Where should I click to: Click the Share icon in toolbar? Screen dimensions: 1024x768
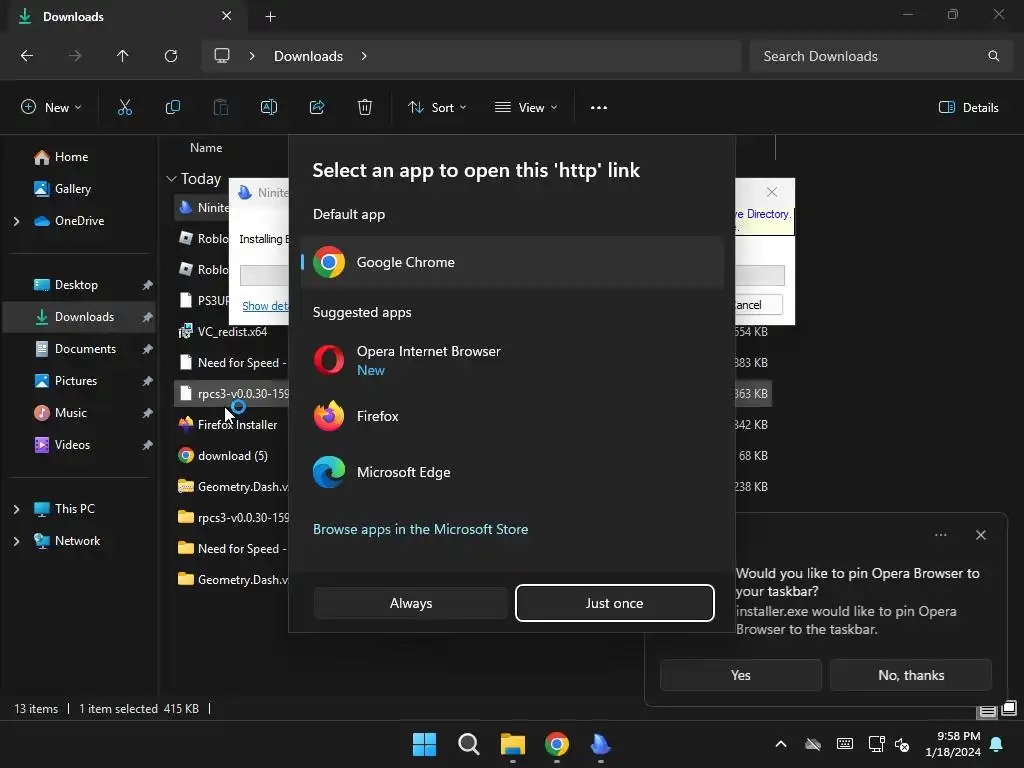317,107
